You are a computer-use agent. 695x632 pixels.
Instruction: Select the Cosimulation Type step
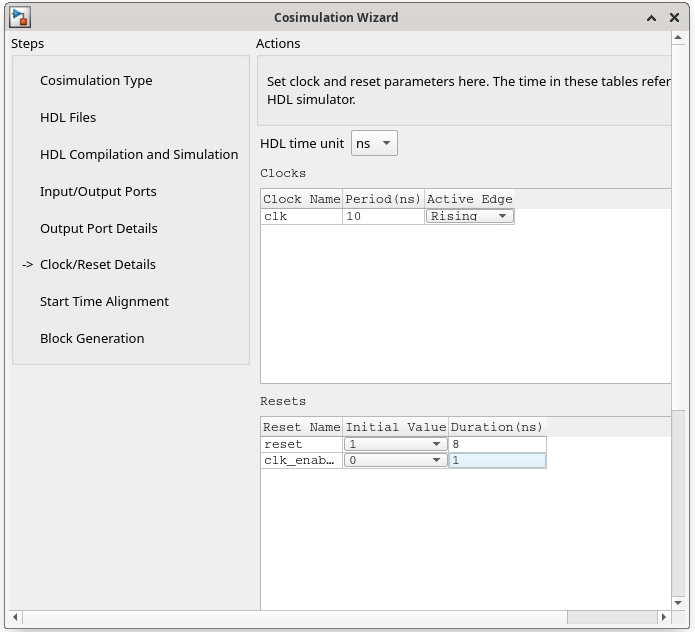click(96, 80)
